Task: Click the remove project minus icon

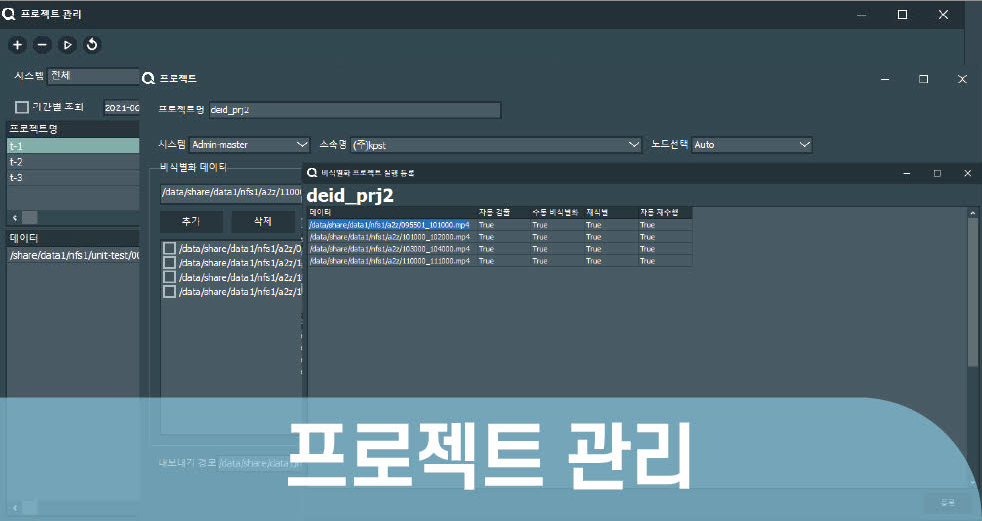Action: [x=42, y=44]
